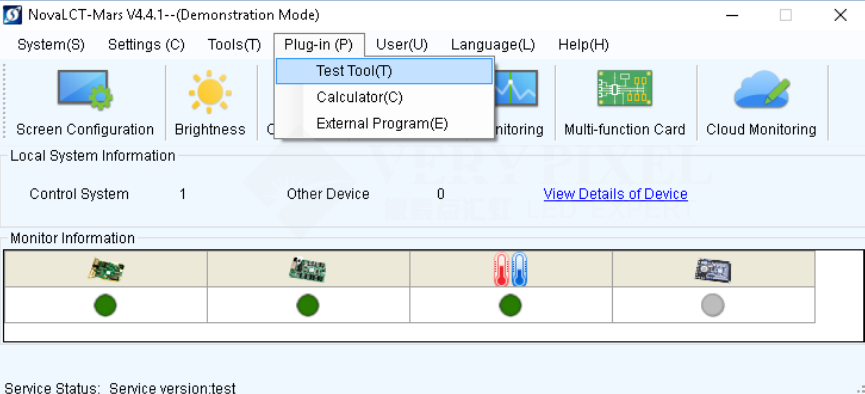Click the multi-function card header icon
The image size is (865, 394).
pos(713,269)
